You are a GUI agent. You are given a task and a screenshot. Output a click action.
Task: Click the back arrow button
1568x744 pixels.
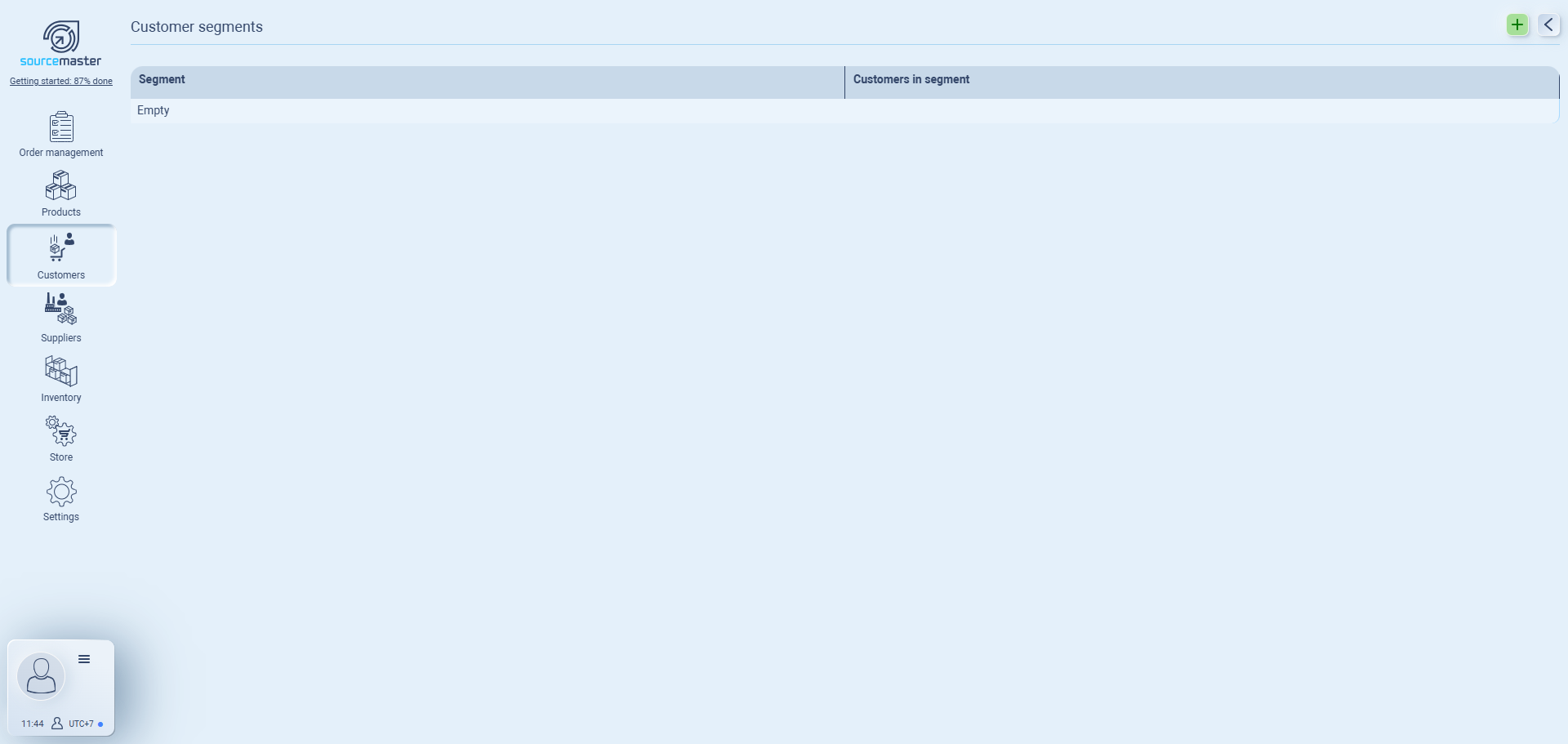[x=1548, y=25]
